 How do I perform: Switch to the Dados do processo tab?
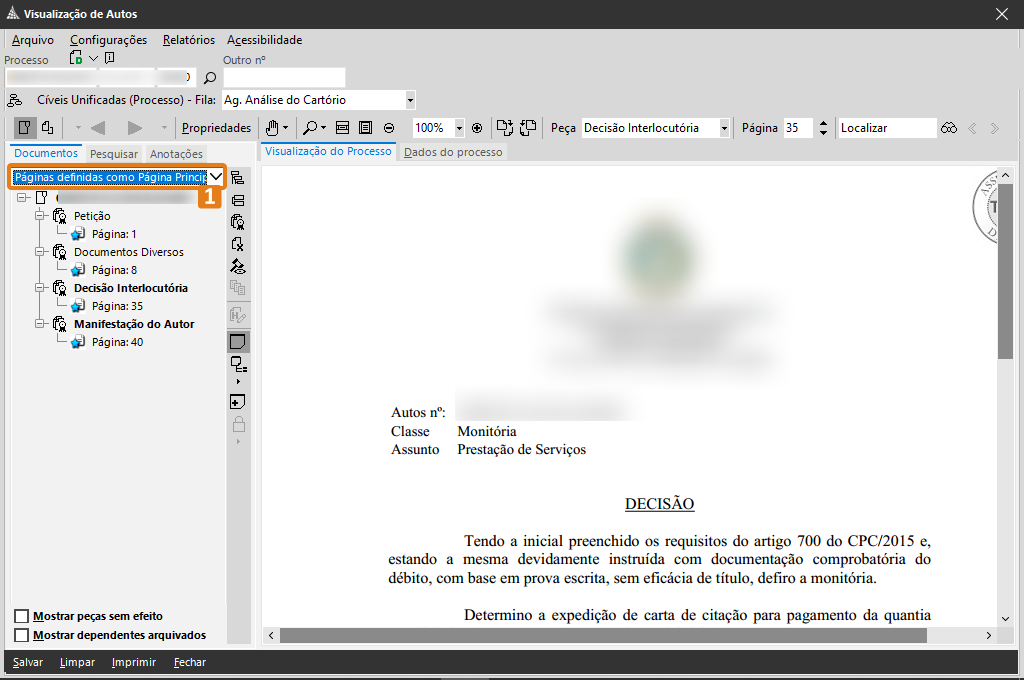coord(453,152)
